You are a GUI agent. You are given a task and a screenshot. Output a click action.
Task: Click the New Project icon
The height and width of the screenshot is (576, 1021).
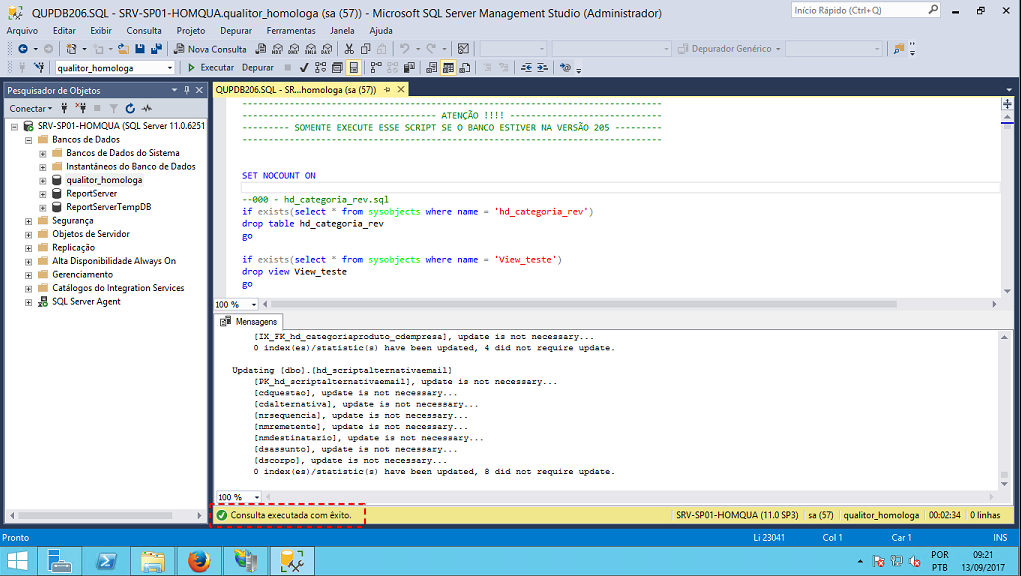pyautogui.click(x=72, y=49)
